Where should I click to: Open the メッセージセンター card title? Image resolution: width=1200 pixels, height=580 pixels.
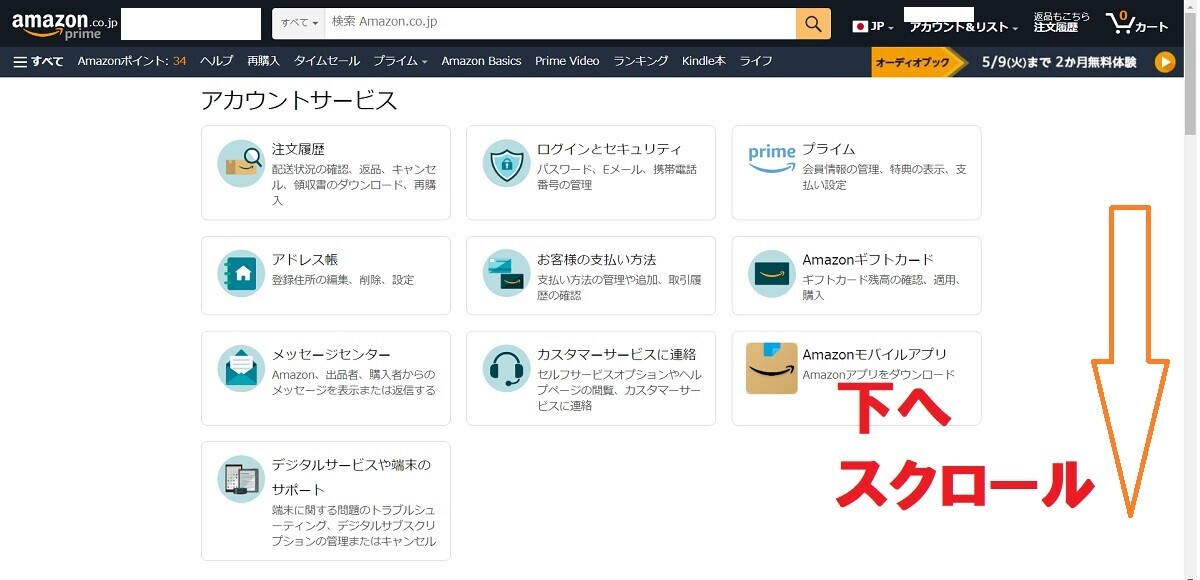[331, 355]
